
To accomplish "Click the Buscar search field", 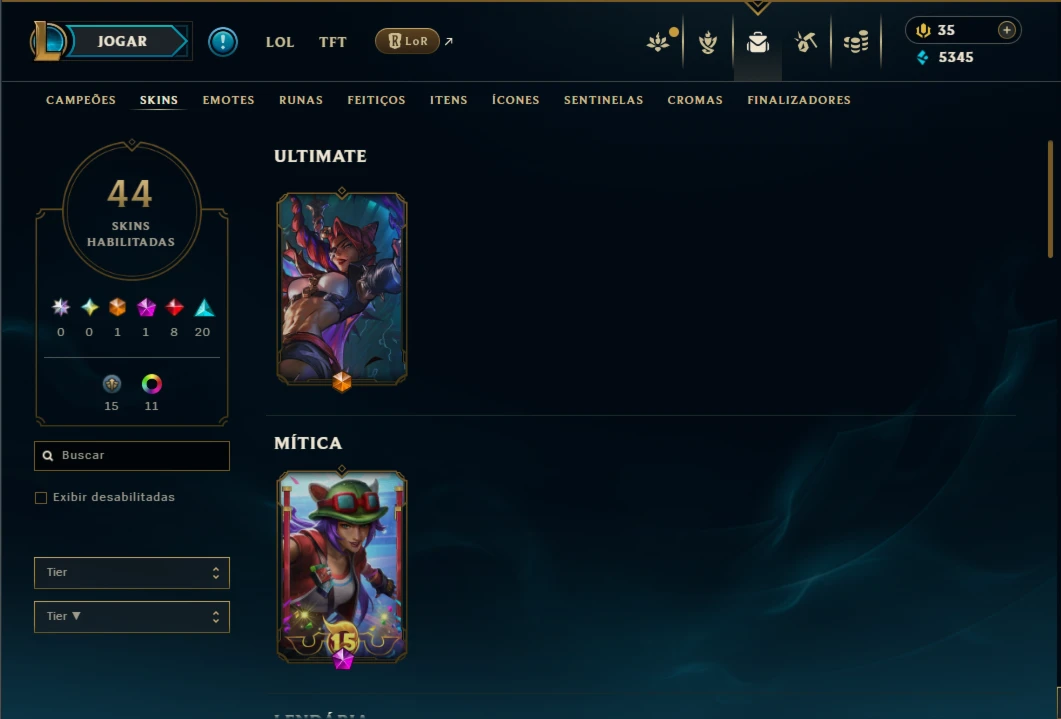I will pos(132,456).
